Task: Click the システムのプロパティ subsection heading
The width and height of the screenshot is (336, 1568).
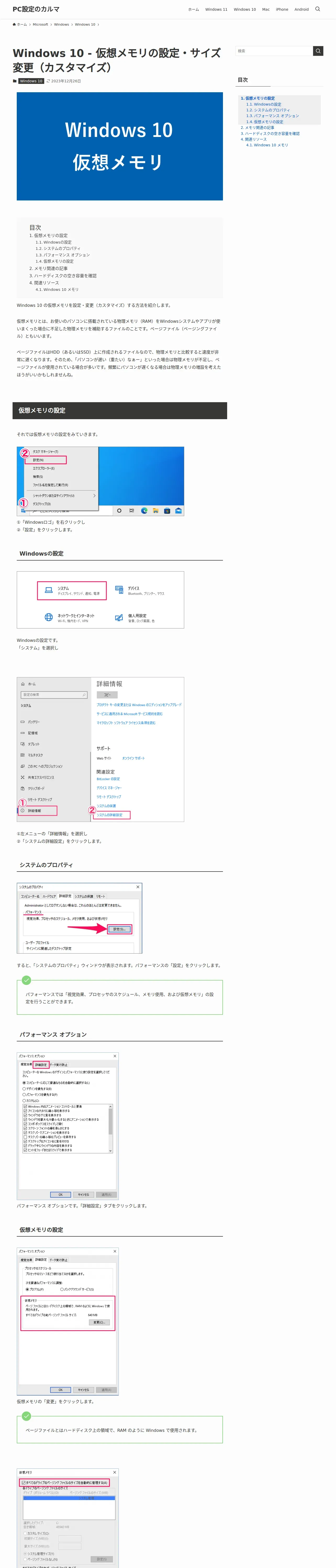Action: pyautogui.click(x=120, y=865)
